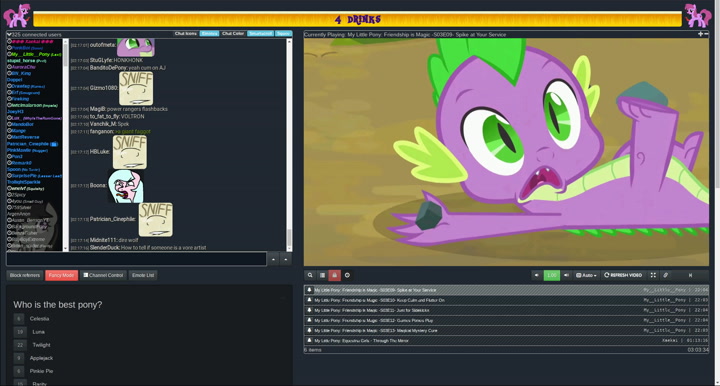This screenshot has height=386, width=720.
Task: Toggle the Emotes chat option
Action: click(209, 34)
